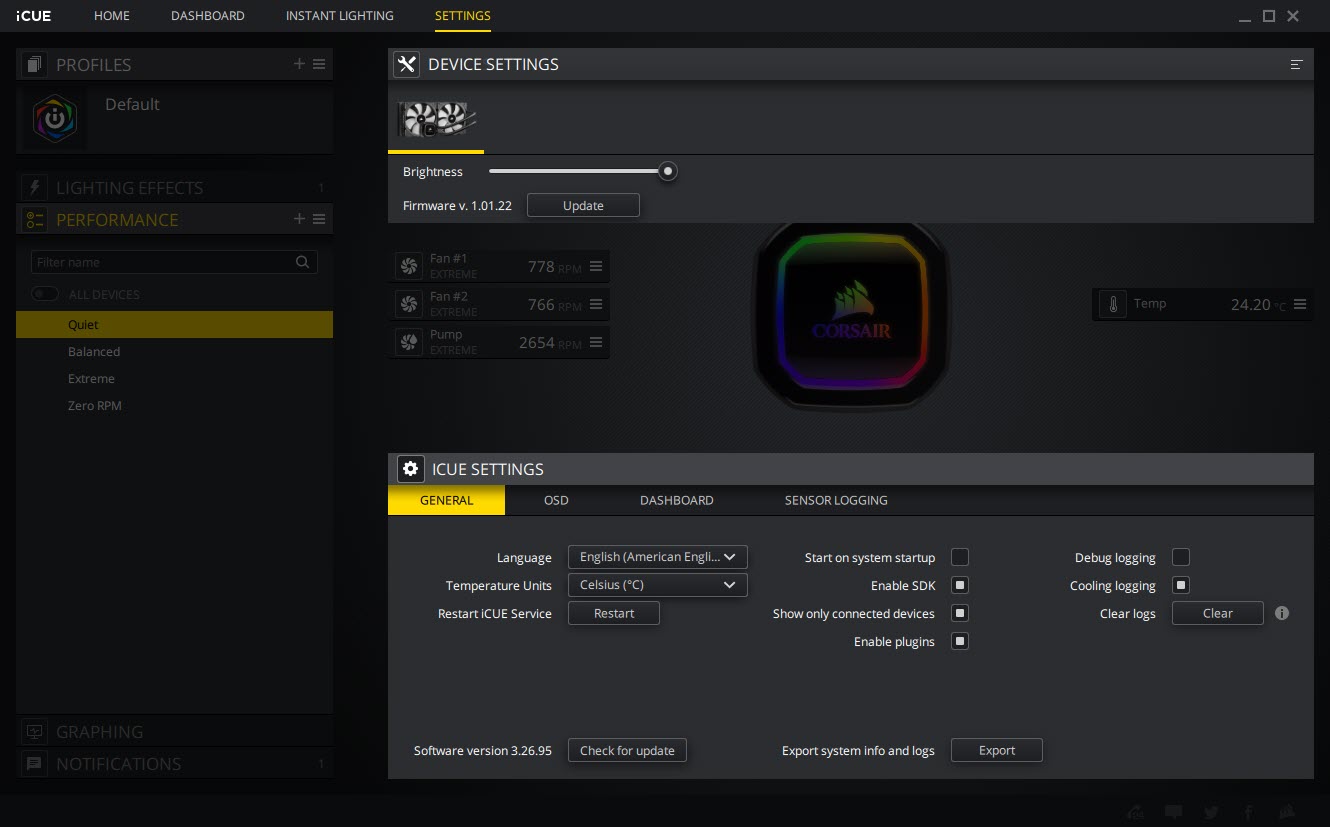Select the Hydro cooler device thumbnail

coord(436,119)
